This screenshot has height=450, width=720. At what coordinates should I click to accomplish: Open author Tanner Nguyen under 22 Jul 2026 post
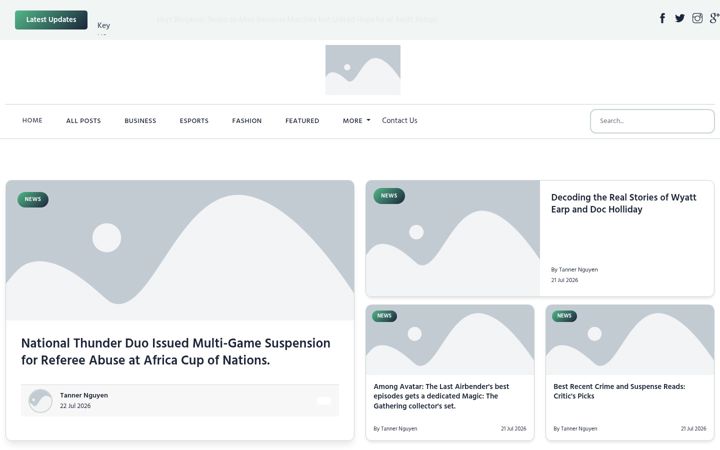(84, 395)
